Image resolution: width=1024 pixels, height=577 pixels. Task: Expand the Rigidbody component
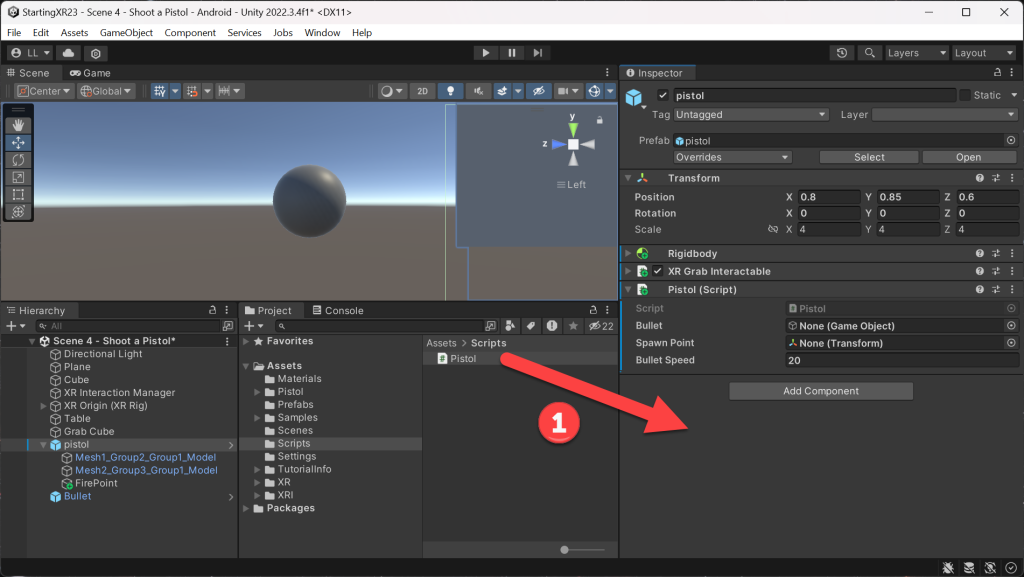(x=628, y=253)
